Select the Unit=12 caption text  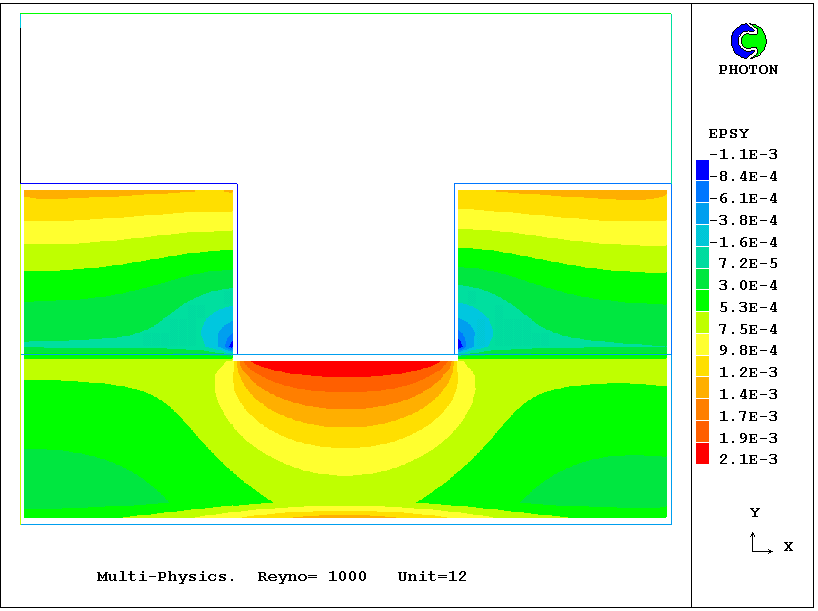point(432,577)
